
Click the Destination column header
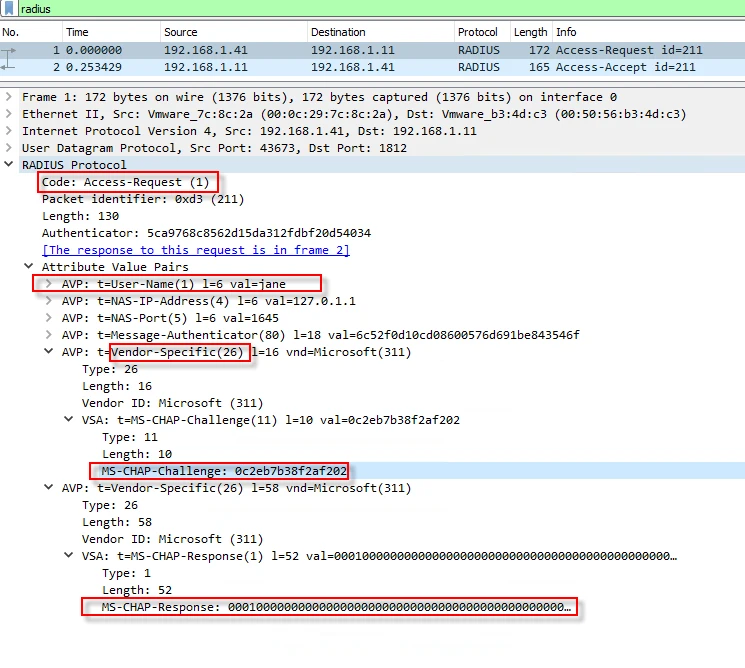pos(338,32)
